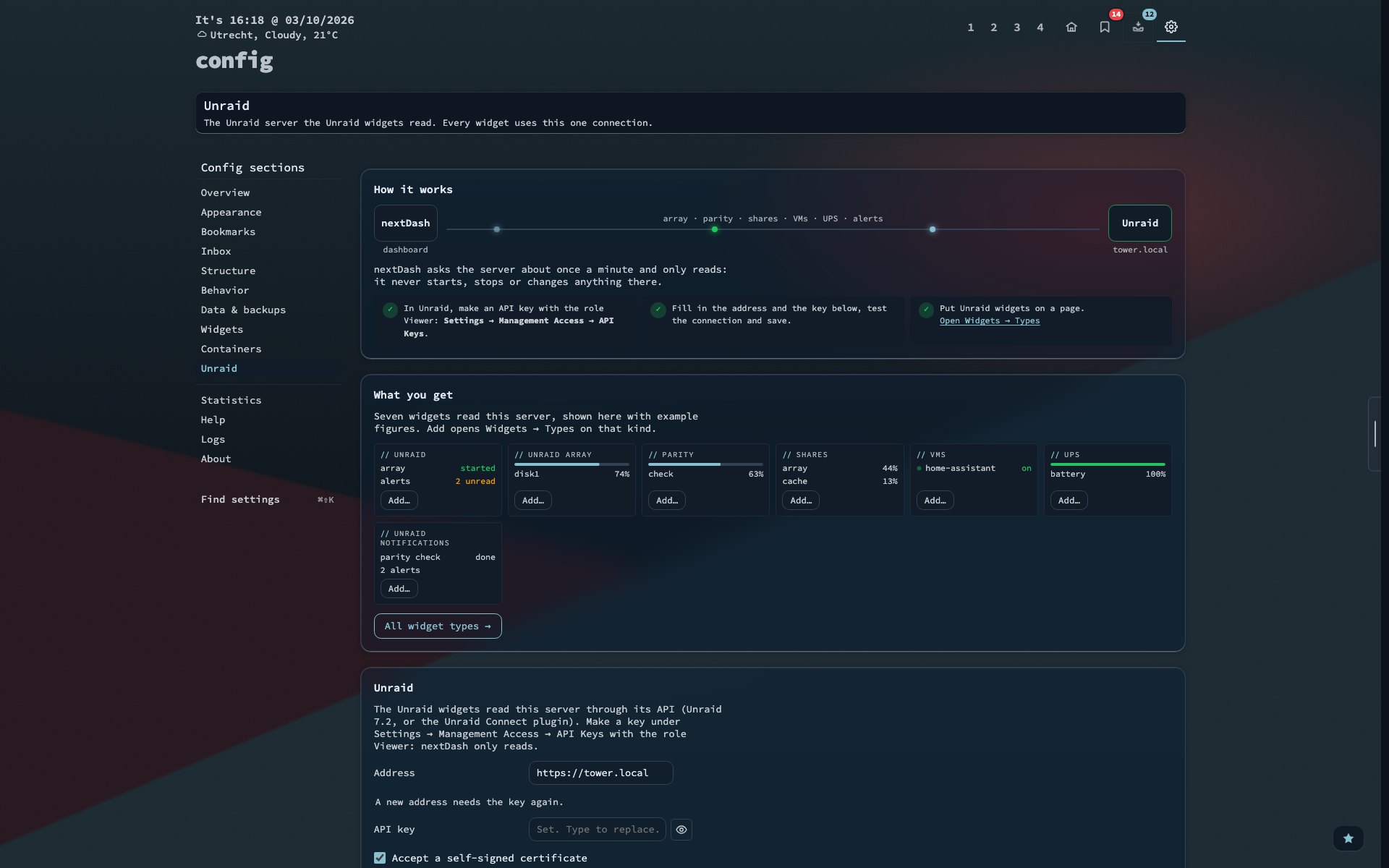The height and width of the screenshot is (868, 1389).
Task: Switch to page 4
Action: pos(1040,27)
